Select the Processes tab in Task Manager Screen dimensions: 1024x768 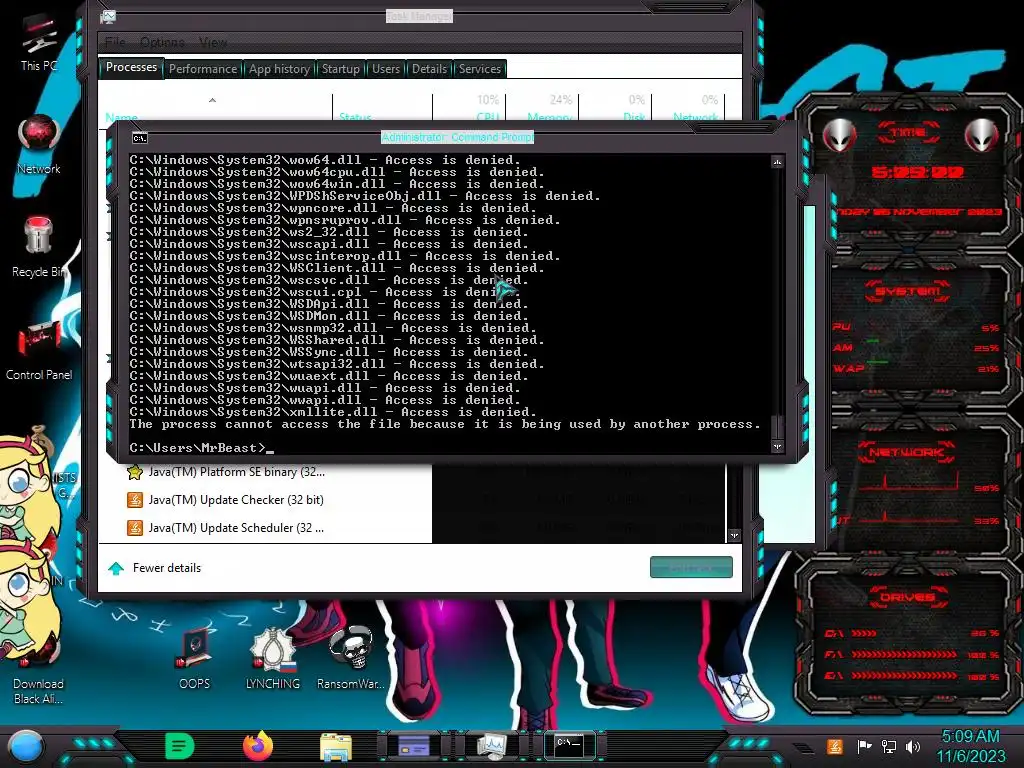[131, 67]
